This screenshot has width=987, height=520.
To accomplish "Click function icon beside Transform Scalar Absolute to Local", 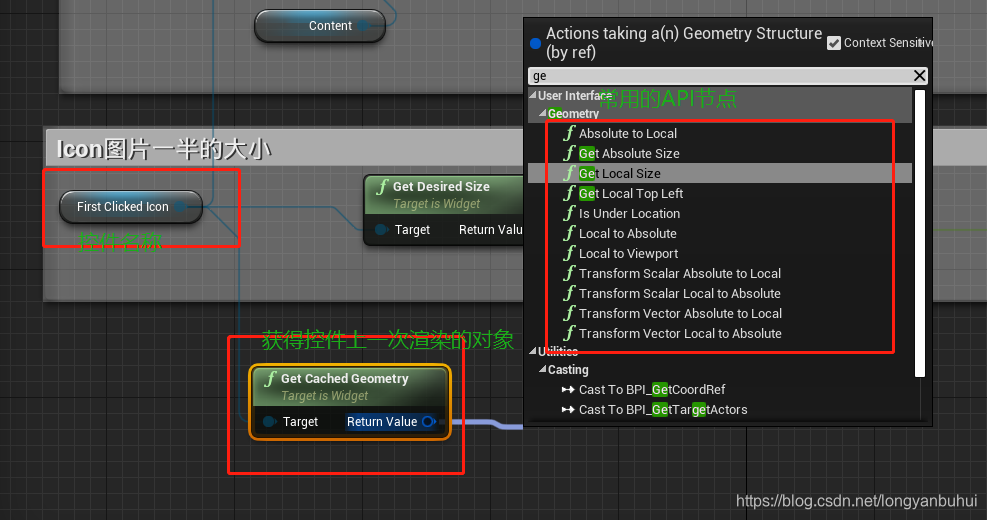I will 570,273.
